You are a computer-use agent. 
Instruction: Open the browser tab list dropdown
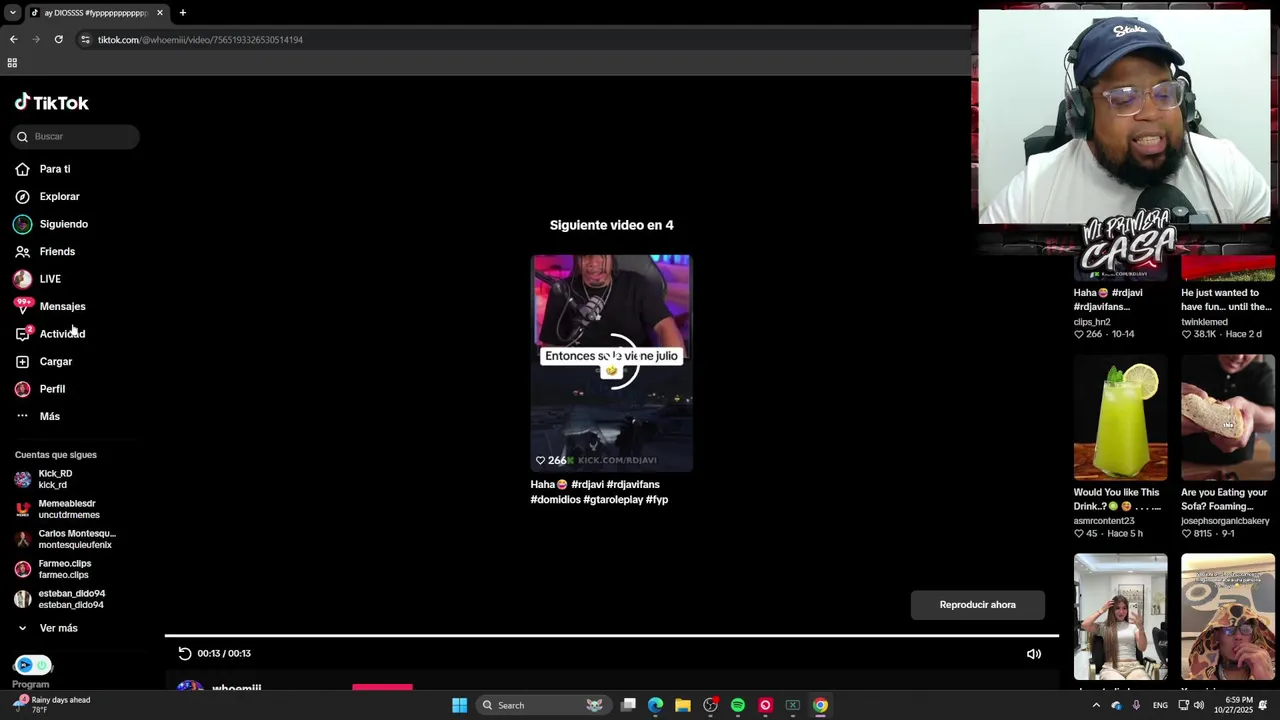click(x=12, y=13)
